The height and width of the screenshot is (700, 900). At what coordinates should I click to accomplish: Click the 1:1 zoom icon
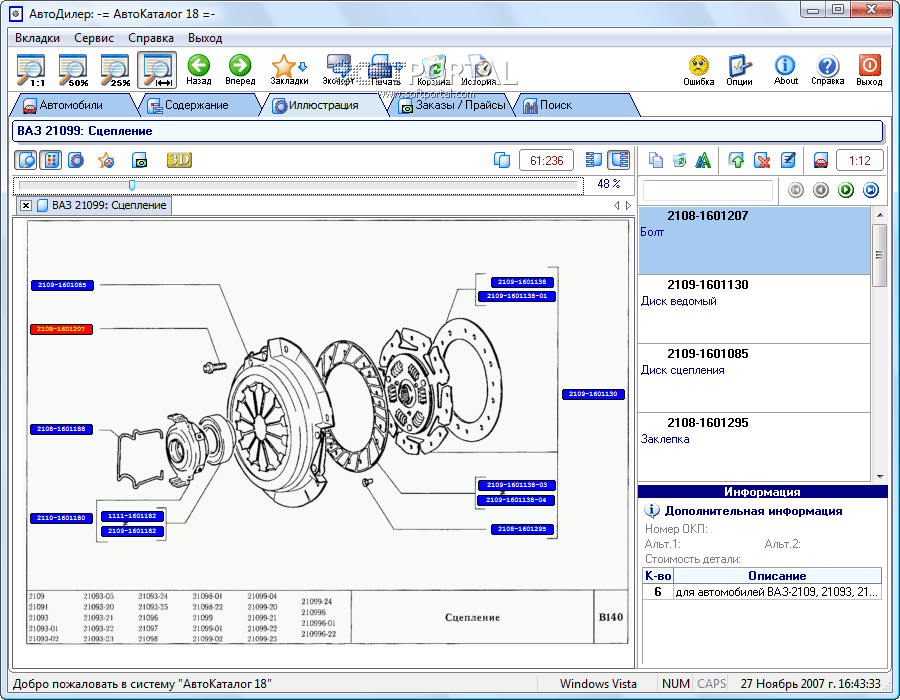tap(31, 68)
